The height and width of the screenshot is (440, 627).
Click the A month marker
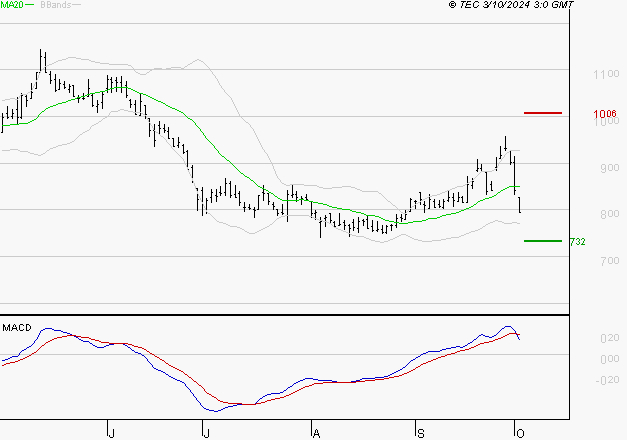tap(316, 434)
